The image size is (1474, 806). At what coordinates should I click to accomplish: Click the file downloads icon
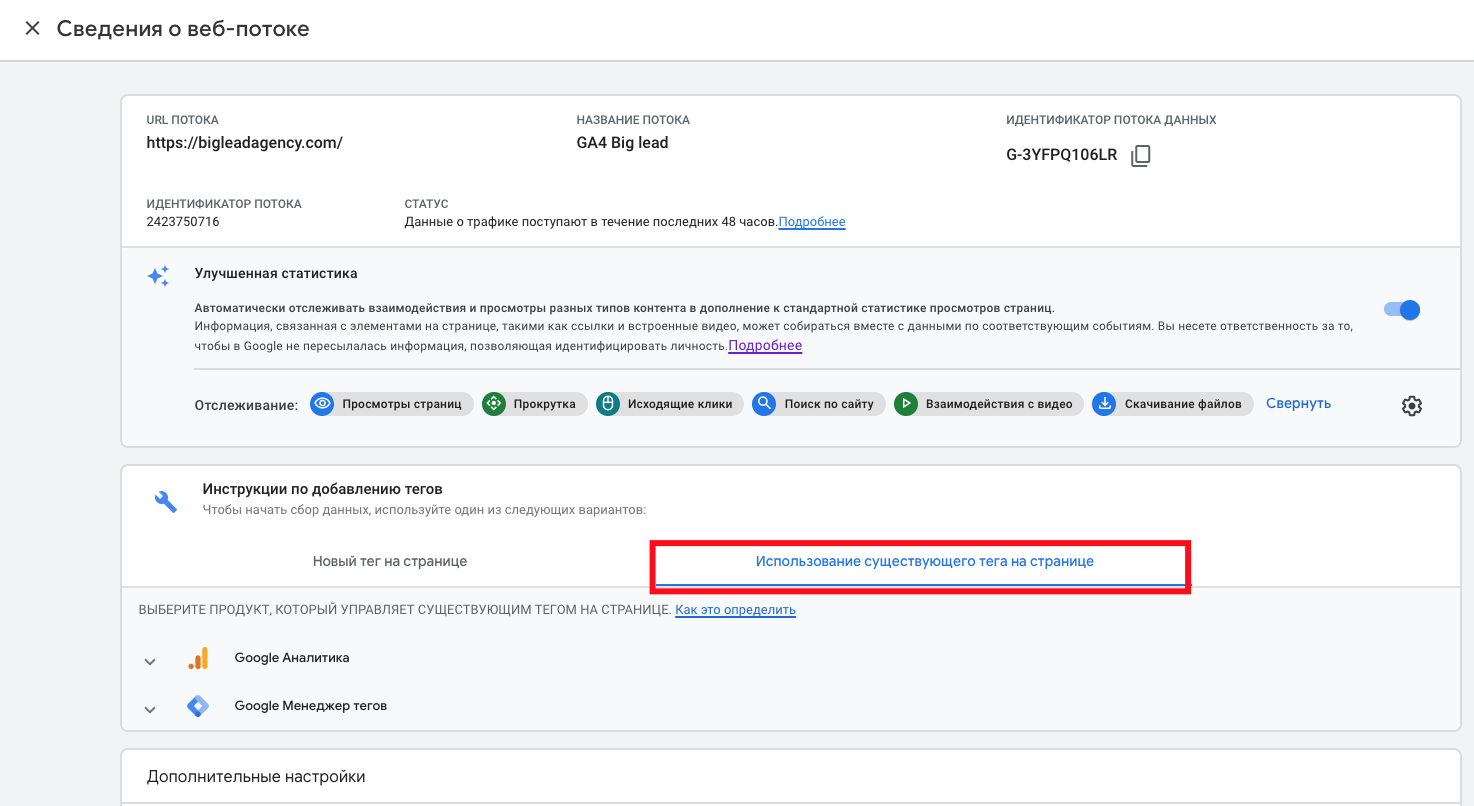pyautogui.click(x=1104, y=404)
